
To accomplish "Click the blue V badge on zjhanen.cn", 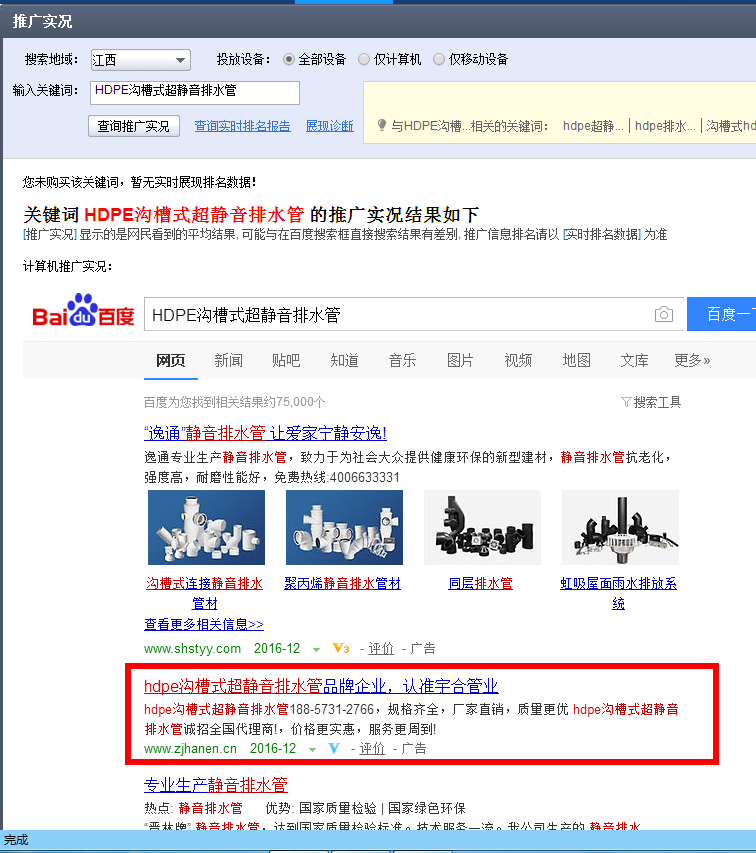I will pyautogui.click(x=334, y=749).
